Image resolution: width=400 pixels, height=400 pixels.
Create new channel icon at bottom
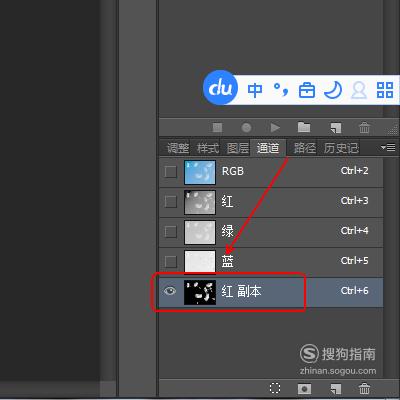point(336,389)
